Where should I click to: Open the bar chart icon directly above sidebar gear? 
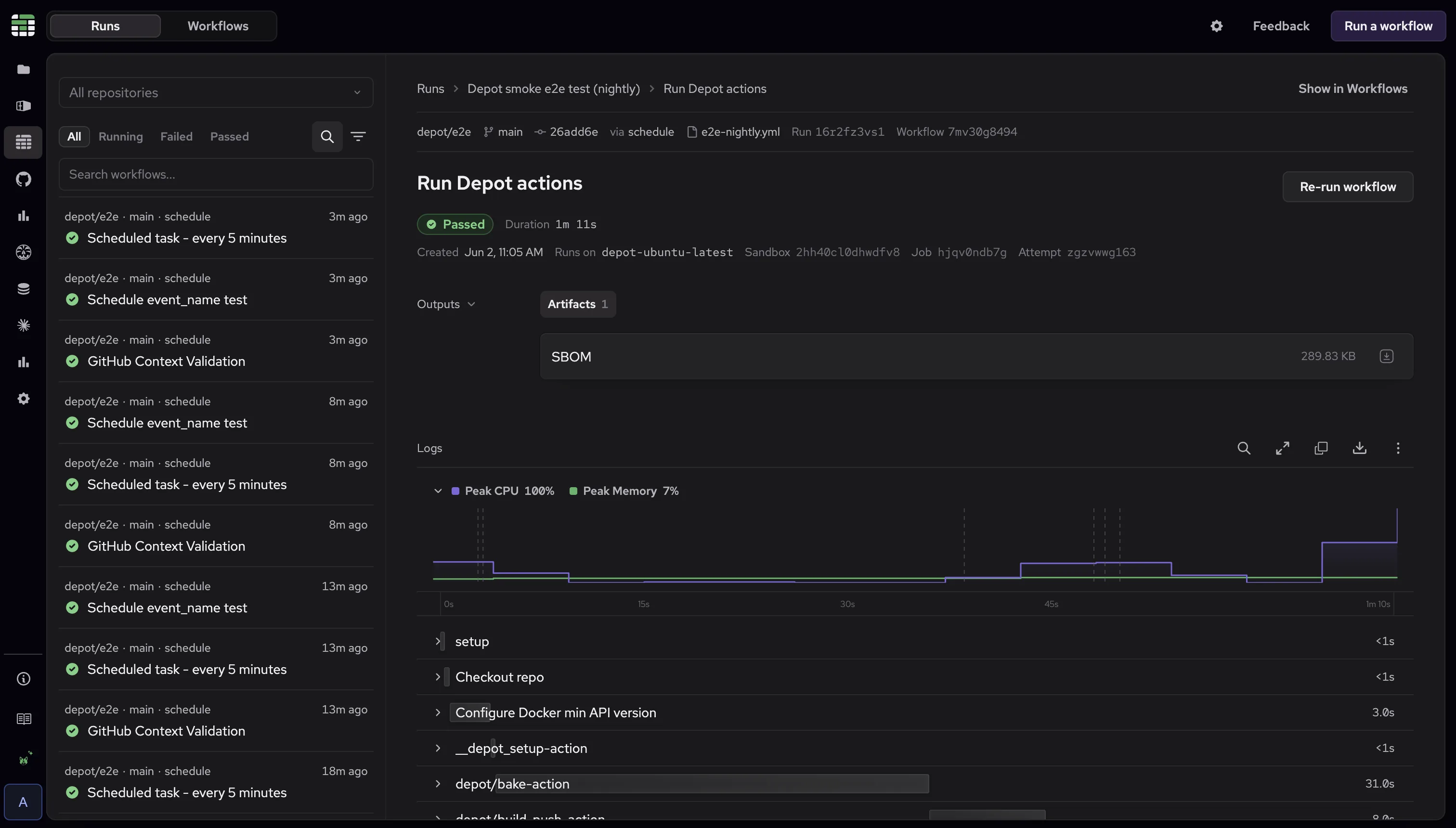[23, 362]
